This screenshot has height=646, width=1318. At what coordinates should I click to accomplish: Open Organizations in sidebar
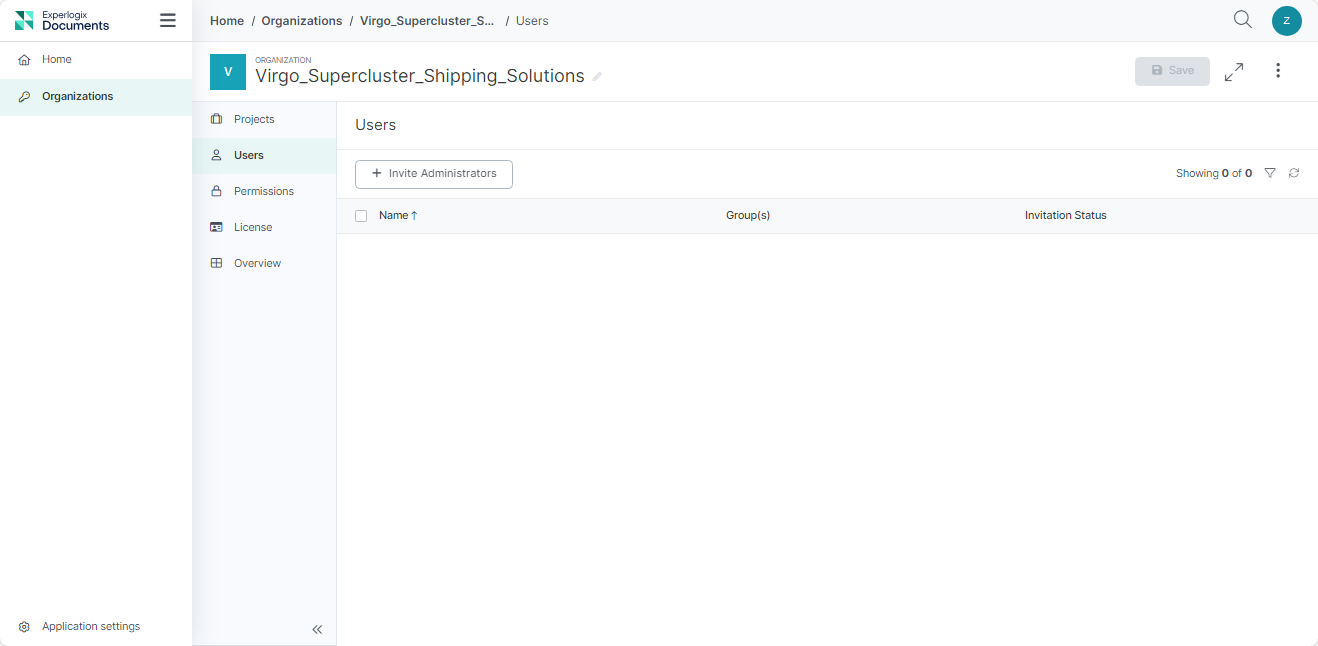[x=96, y=97]
